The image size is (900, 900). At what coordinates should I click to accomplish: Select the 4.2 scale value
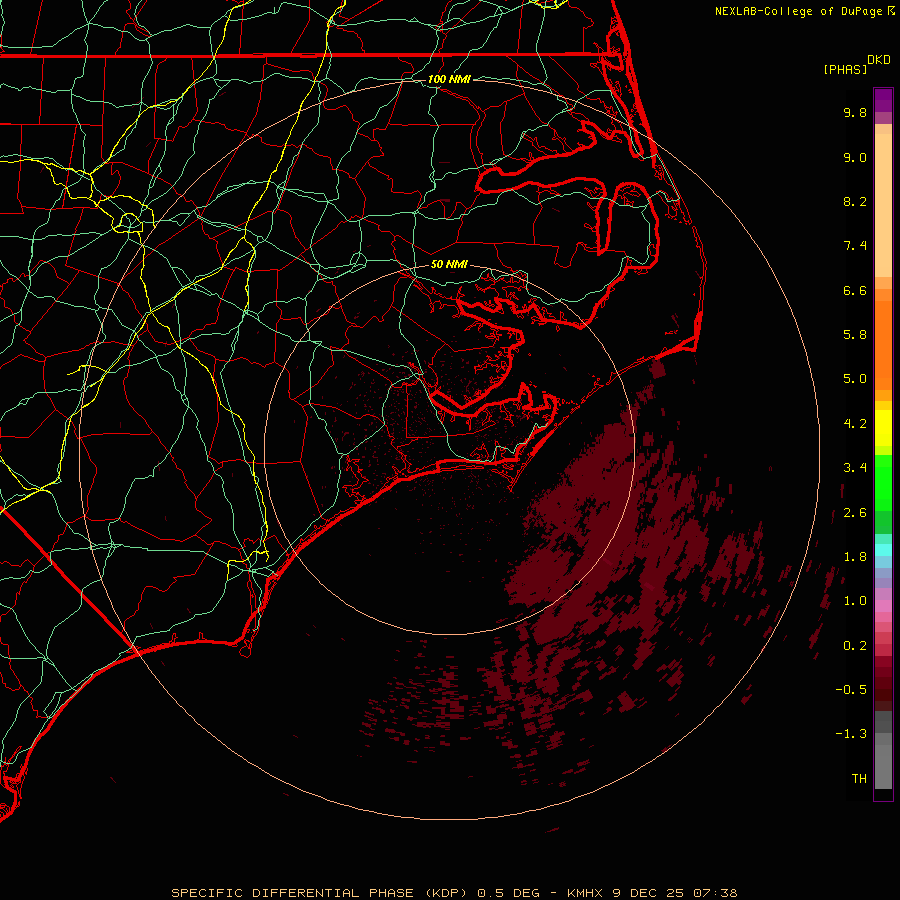coord(855,424)
